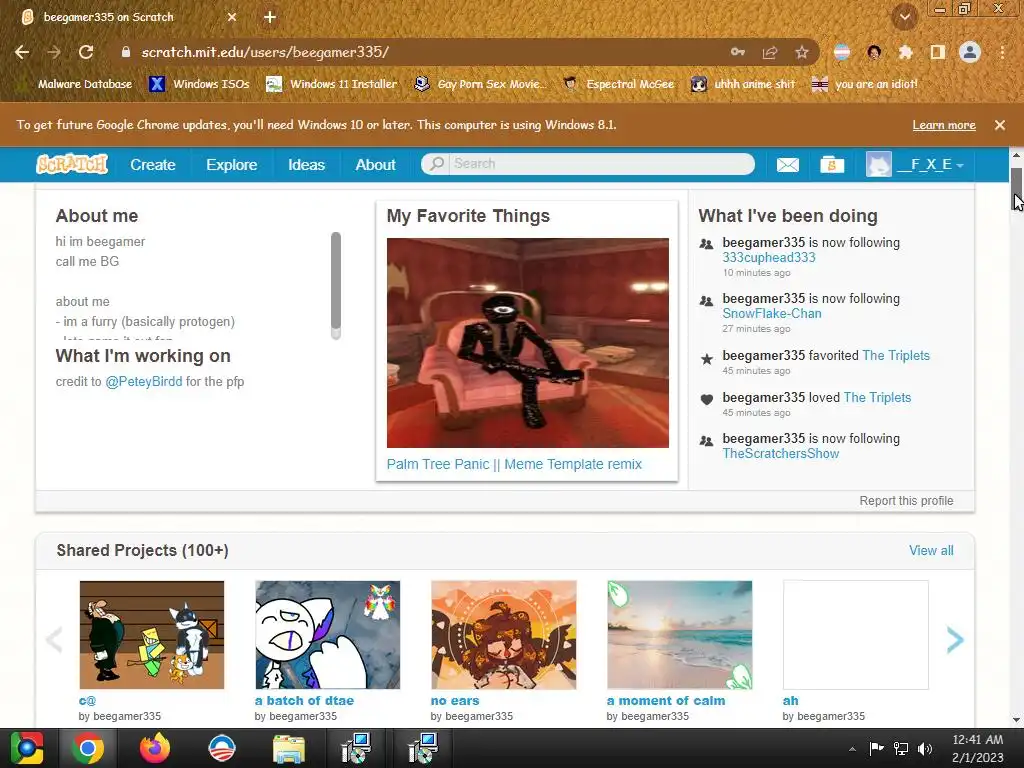This screenshot has height=768, width=1024.
Task: Visit 333cuphead333 profile link
Action: 769,257
